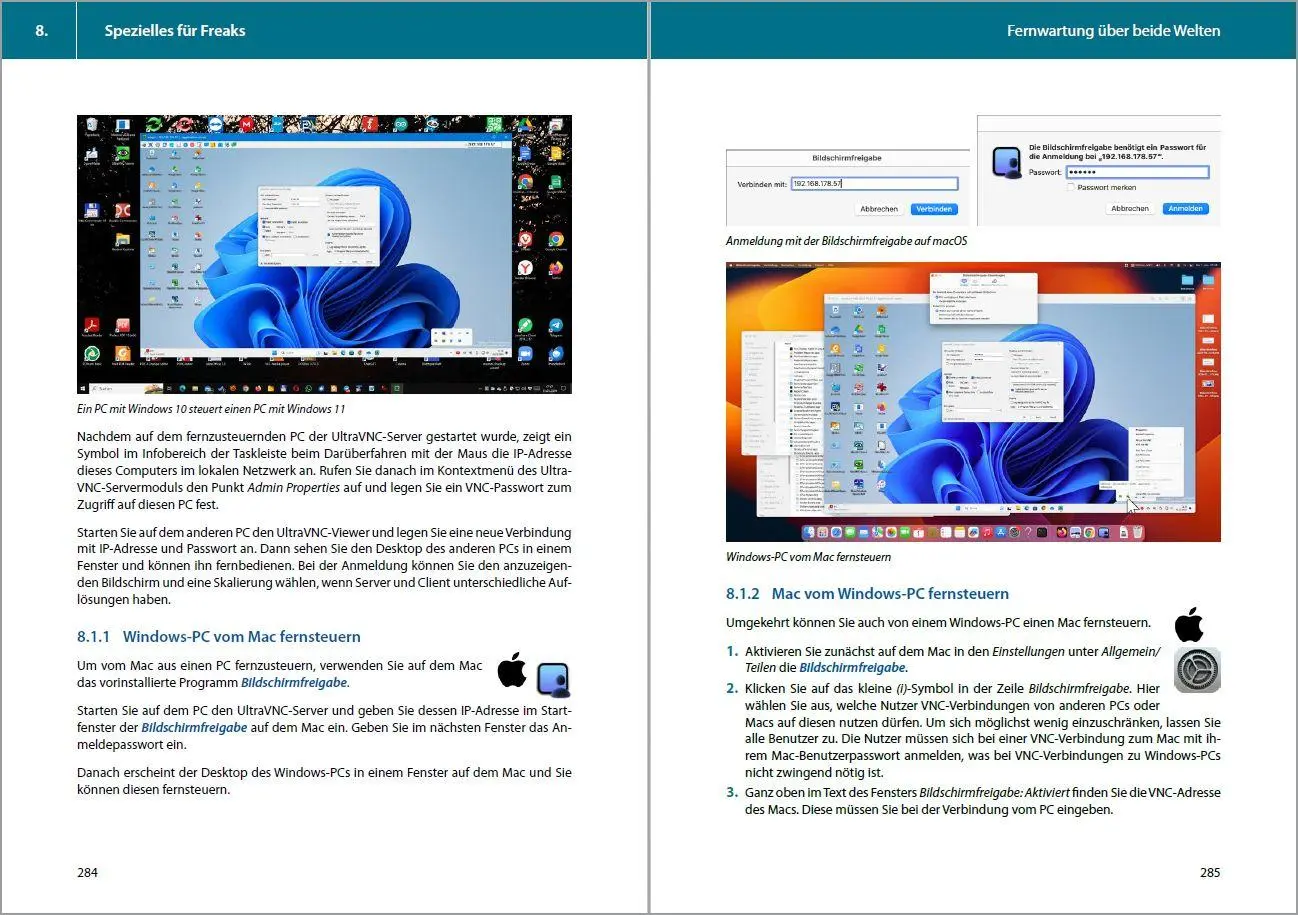1298x915 pixels.
Task: Open Launchpad in the macOS Dock
Action: point(822,532)
